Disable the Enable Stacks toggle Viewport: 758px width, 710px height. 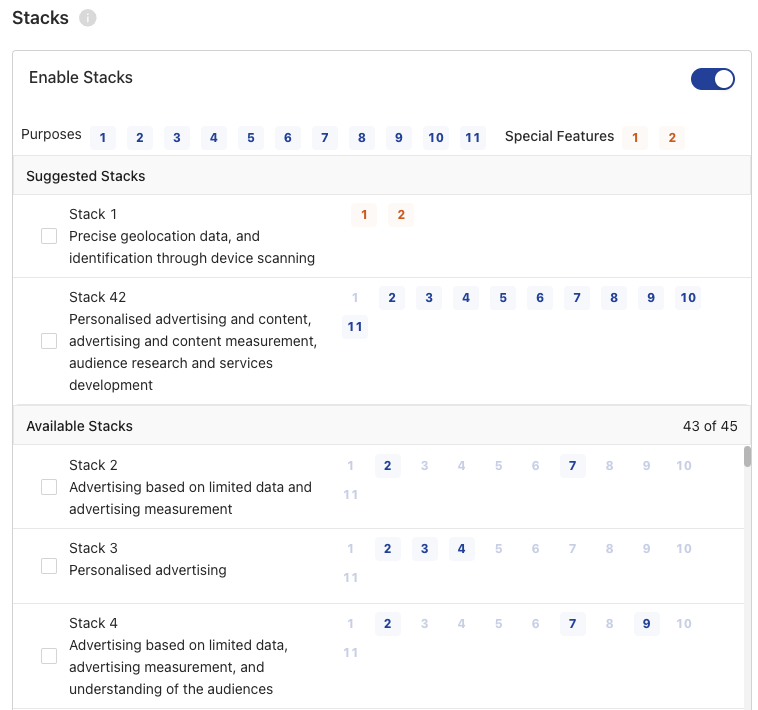pyautogui.click(x=713, y=79)
